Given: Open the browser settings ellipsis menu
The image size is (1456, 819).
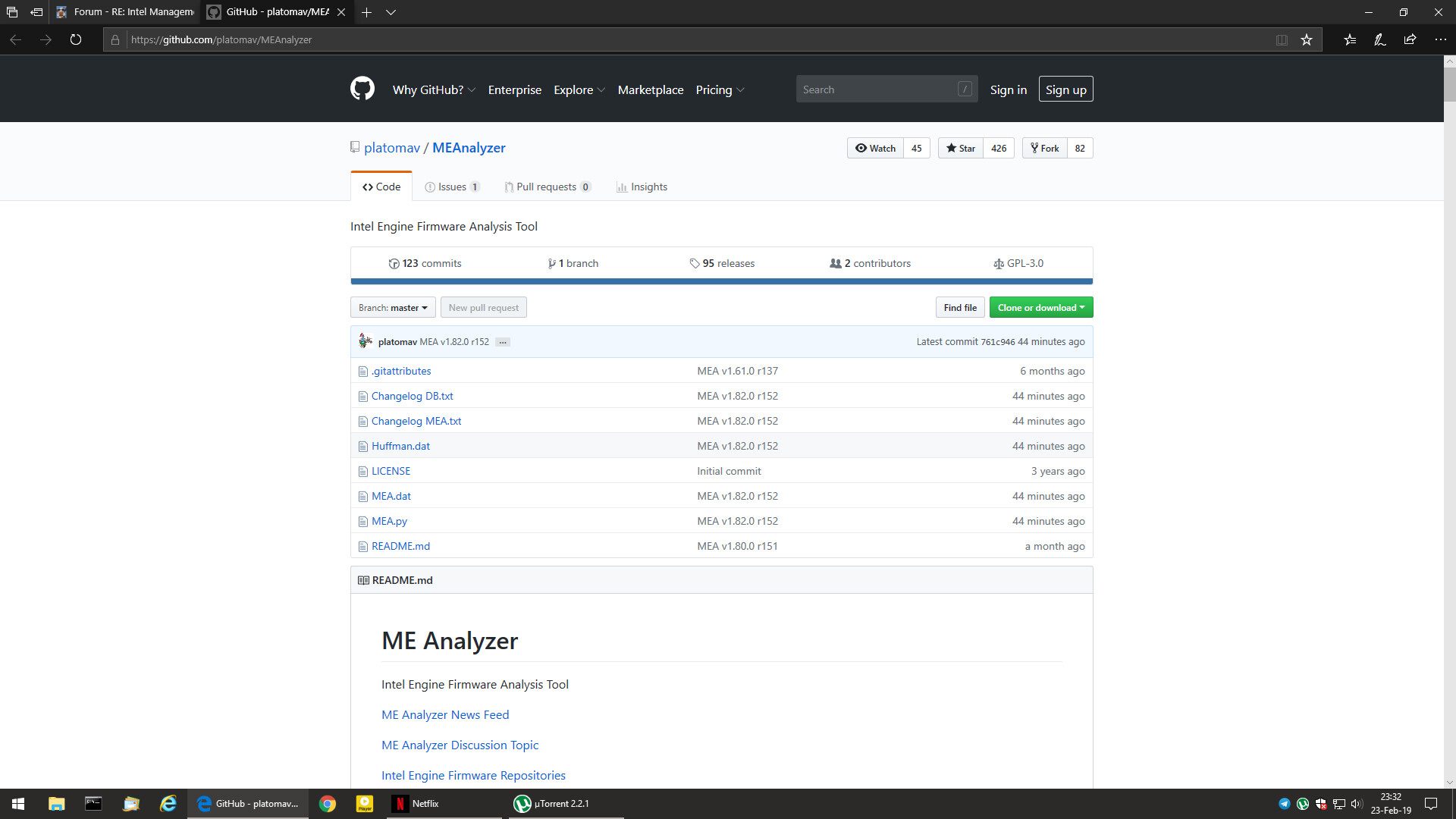Looking at the screenshot, I should (1440, 39).
